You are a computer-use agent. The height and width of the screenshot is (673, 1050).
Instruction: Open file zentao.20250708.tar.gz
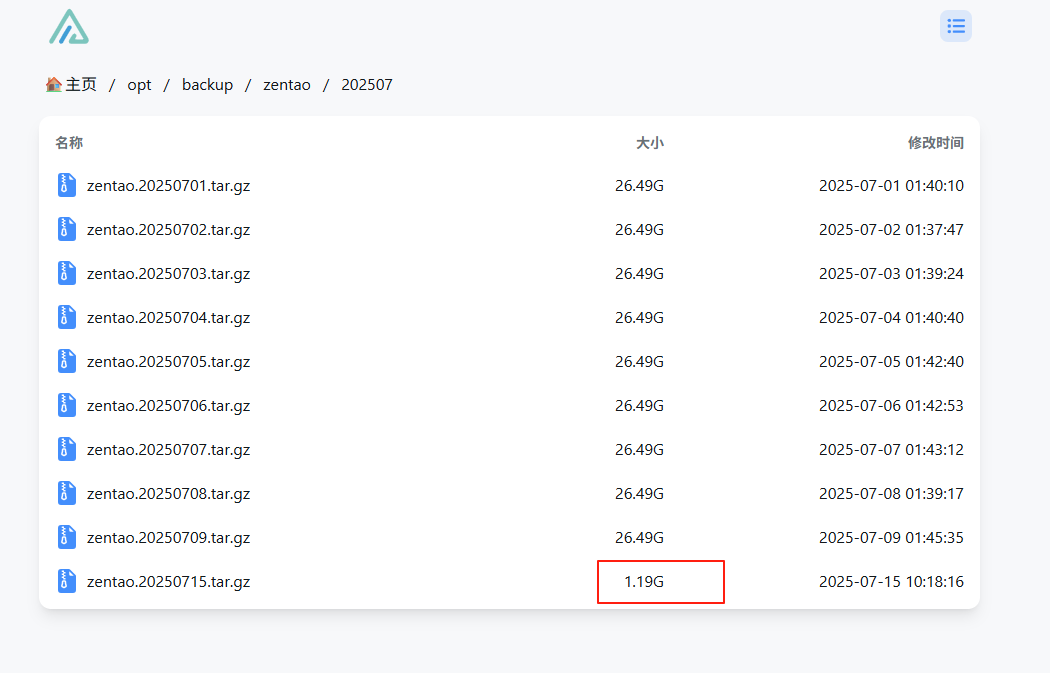coord(169,494)
